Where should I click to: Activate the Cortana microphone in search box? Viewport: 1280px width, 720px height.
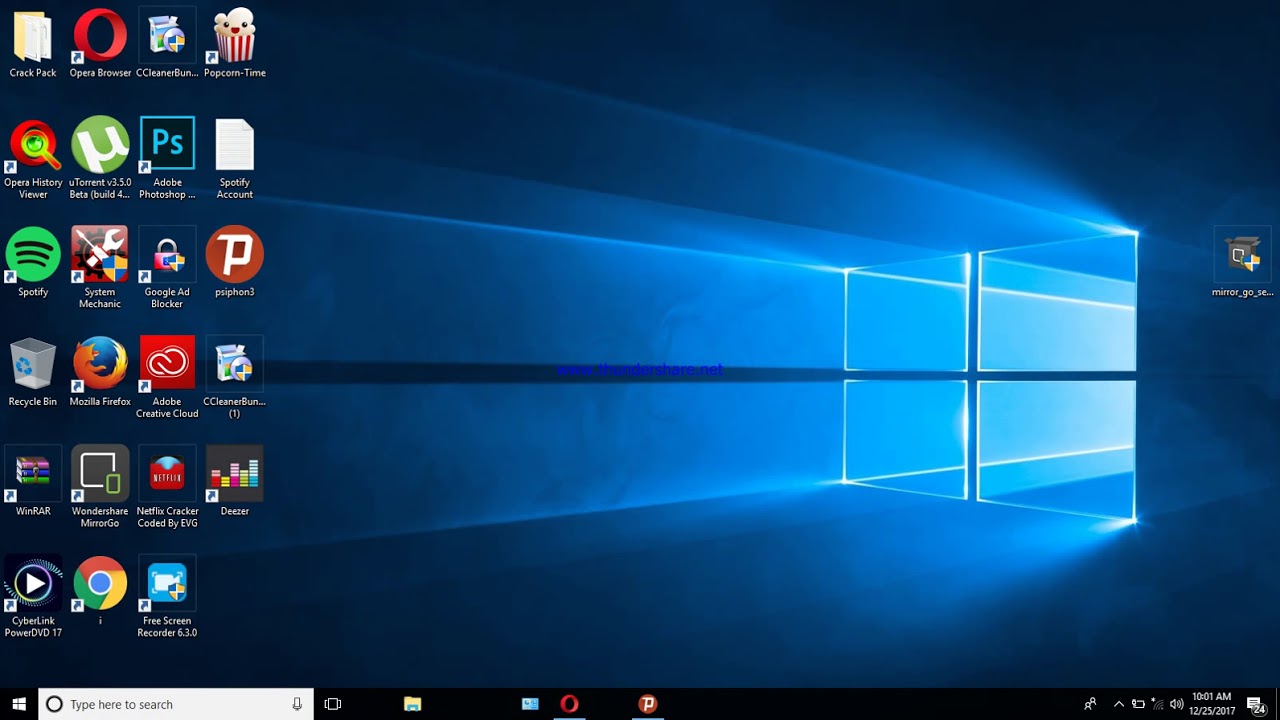297,704
